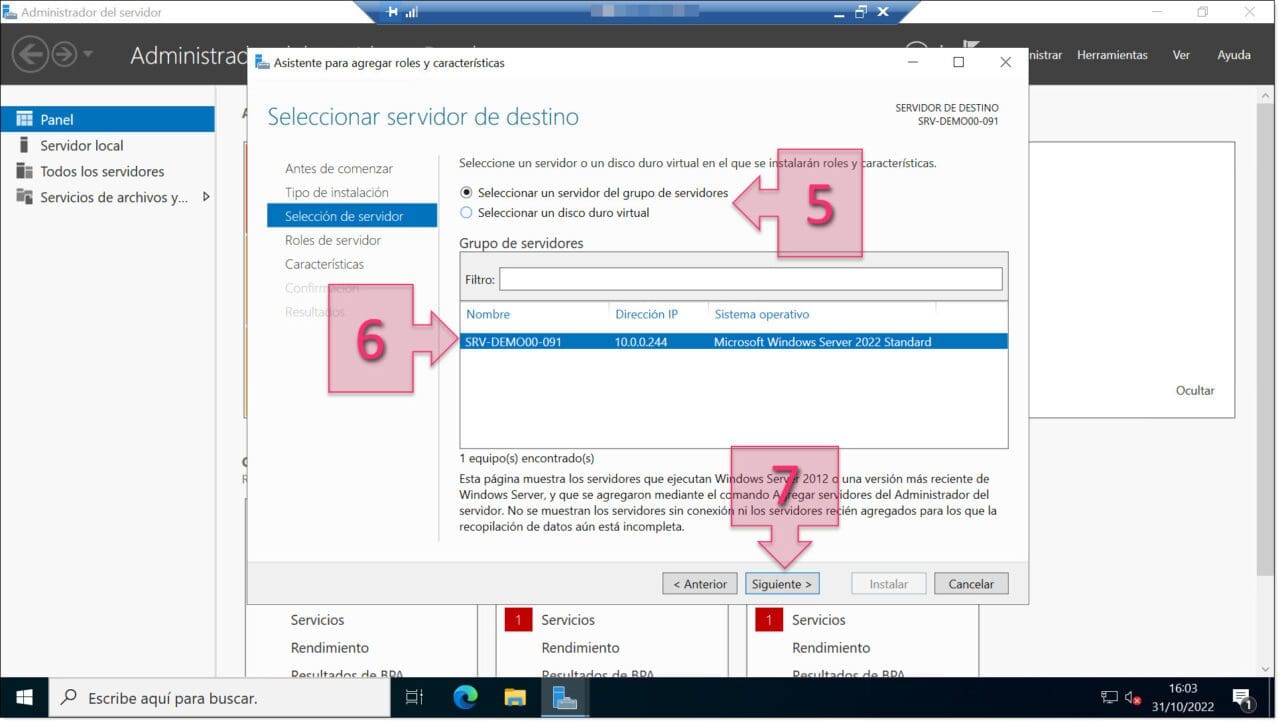Maximize the wizard dialog window
1280x723 pixels.
coord(958,62)
